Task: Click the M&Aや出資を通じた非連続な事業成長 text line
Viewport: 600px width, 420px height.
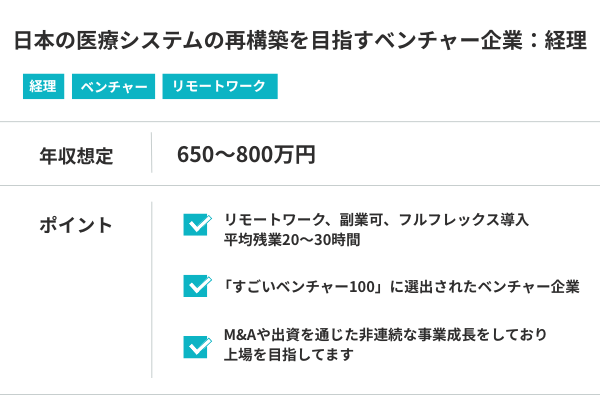Action: (386, 335)
